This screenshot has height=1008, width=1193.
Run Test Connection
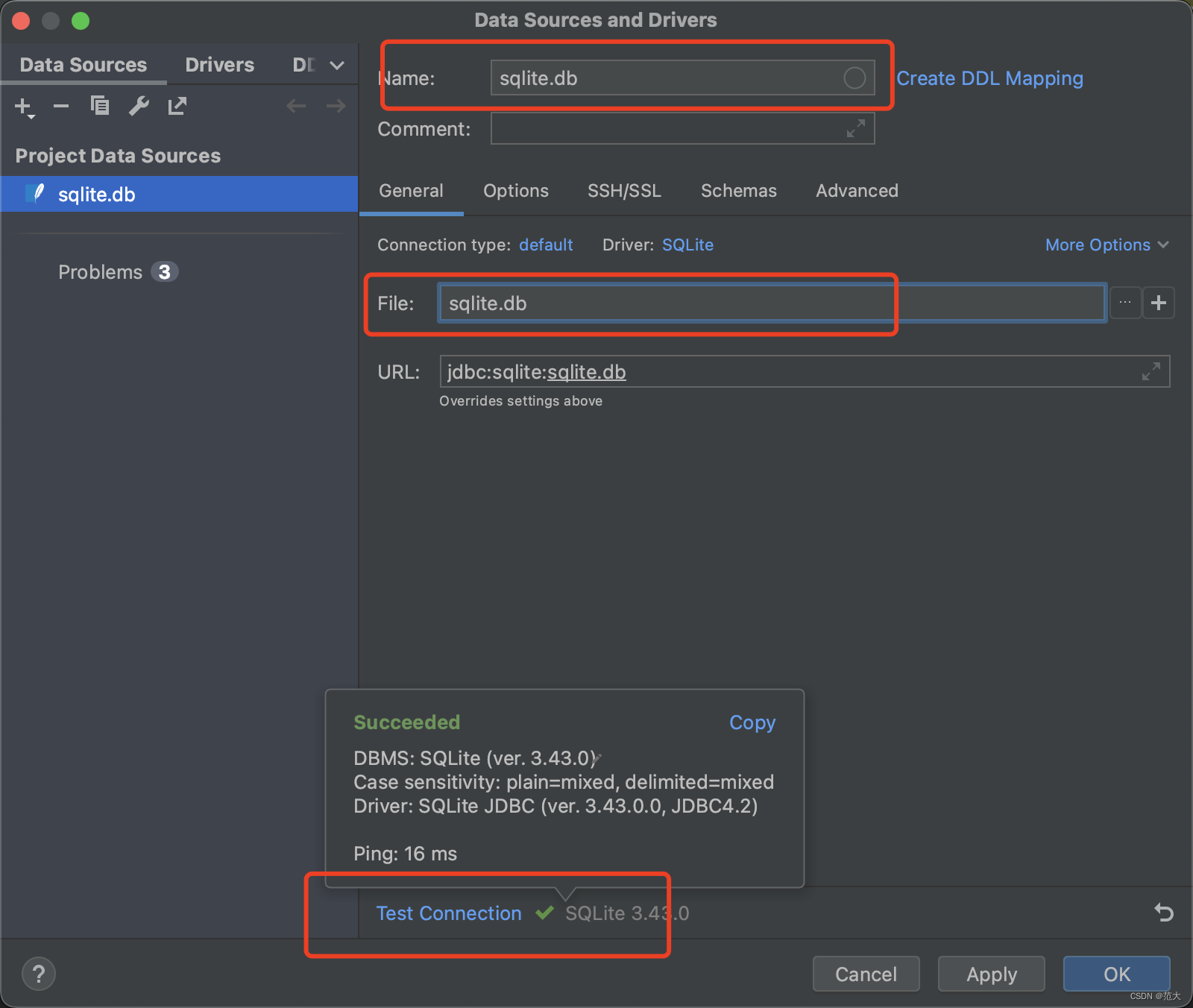pyautogui.click(x=449, y=913)
